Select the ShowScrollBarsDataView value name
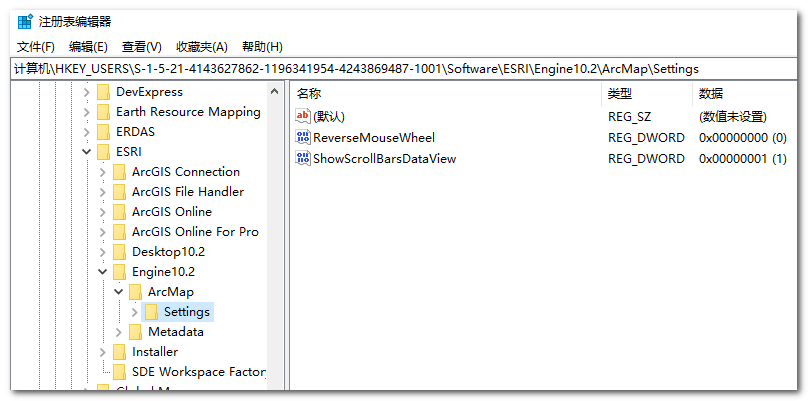 tap(385, 158)
